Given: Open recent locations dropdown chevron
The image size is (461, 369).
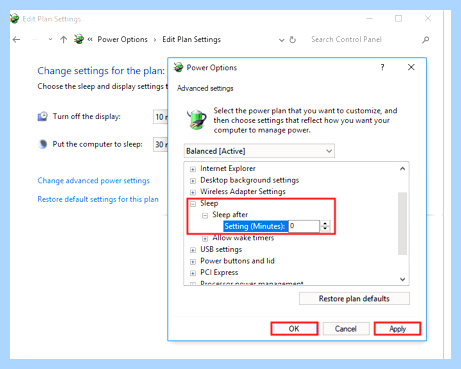Looking at the screenshot, I should click(50, 39).
